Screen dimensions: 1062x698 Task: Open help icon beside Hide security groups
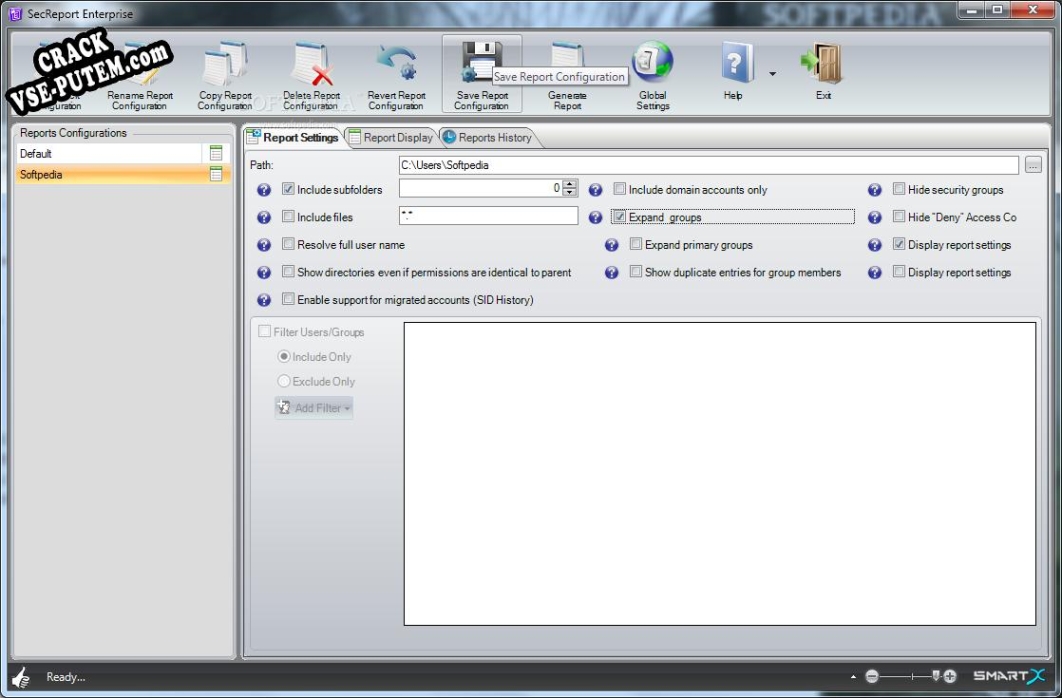click(x=875, y=190)
